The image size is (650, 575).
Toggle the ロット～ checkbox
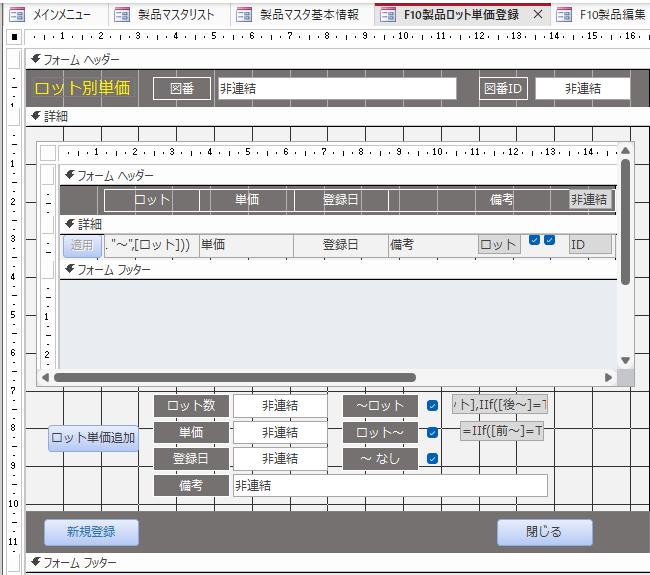[432, 432]
